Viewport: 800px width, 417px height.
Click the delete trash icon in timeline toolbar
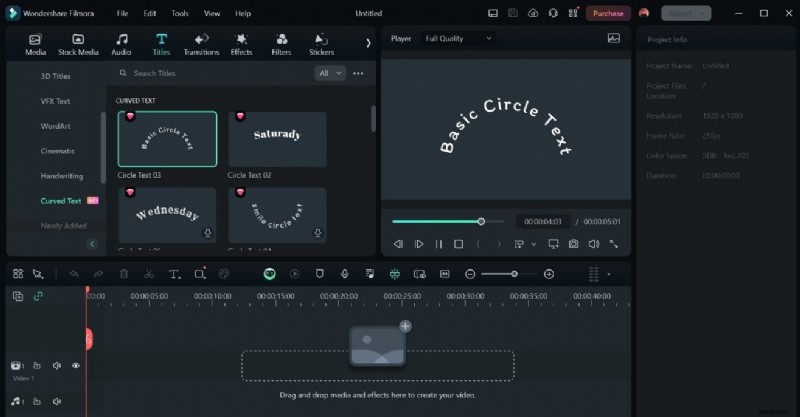(x=124, y=274)
